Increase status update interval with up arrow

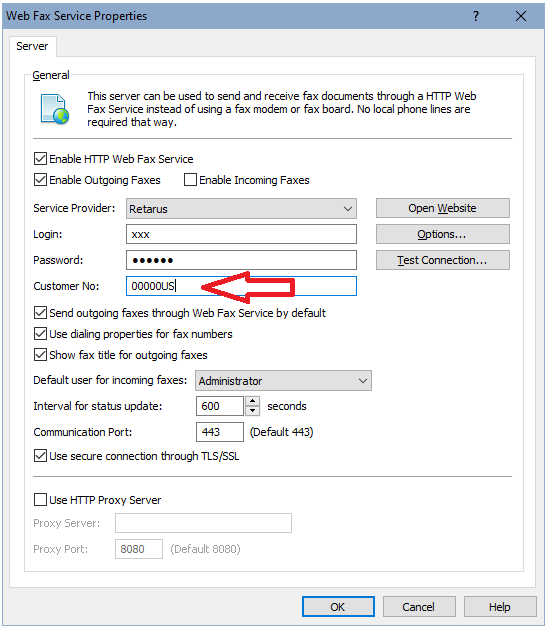(x=252, y=401)
